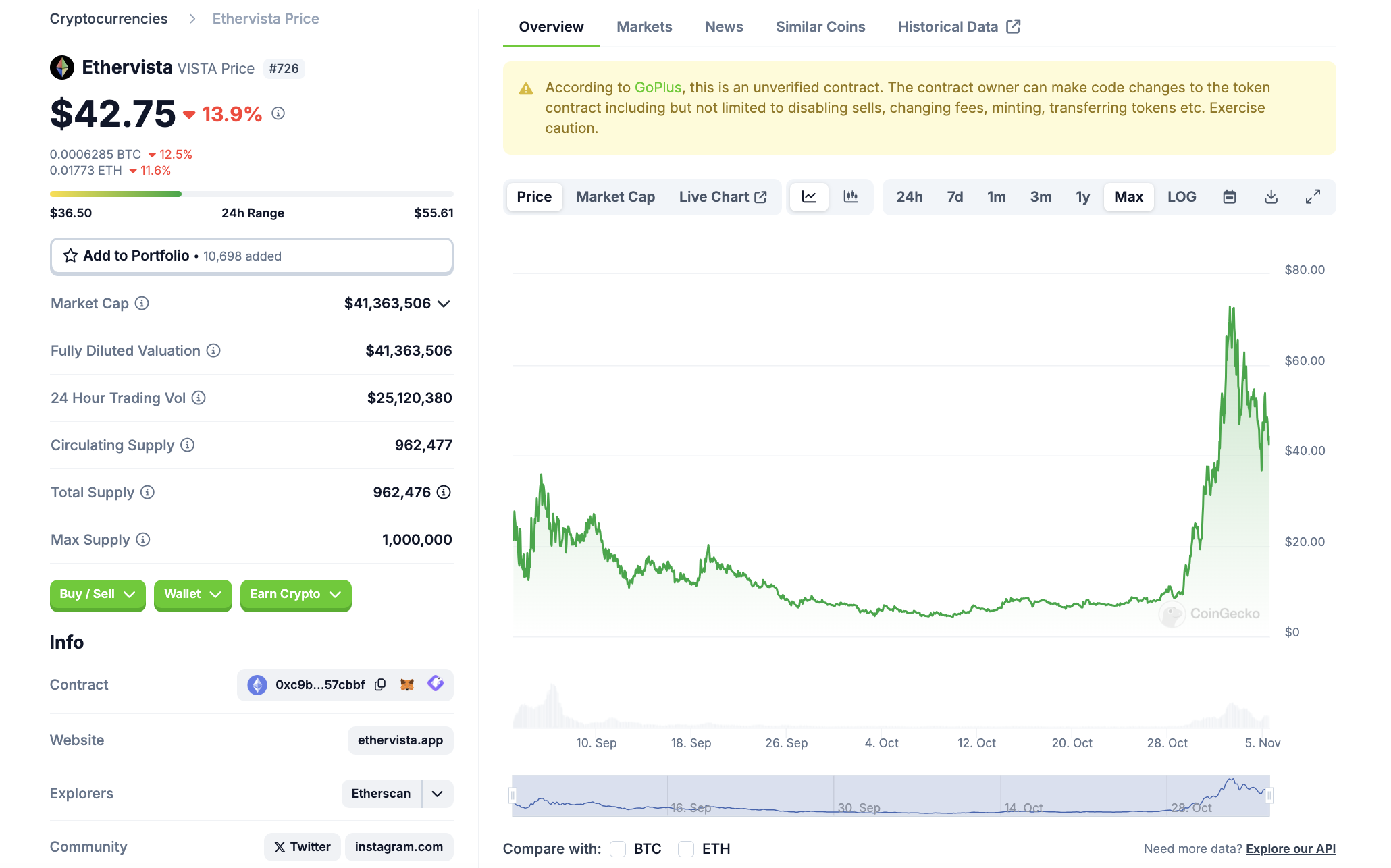Expand Market Cap value chevron
Viewport: 1391px width, 868px height.
click(x=444, y=304)
